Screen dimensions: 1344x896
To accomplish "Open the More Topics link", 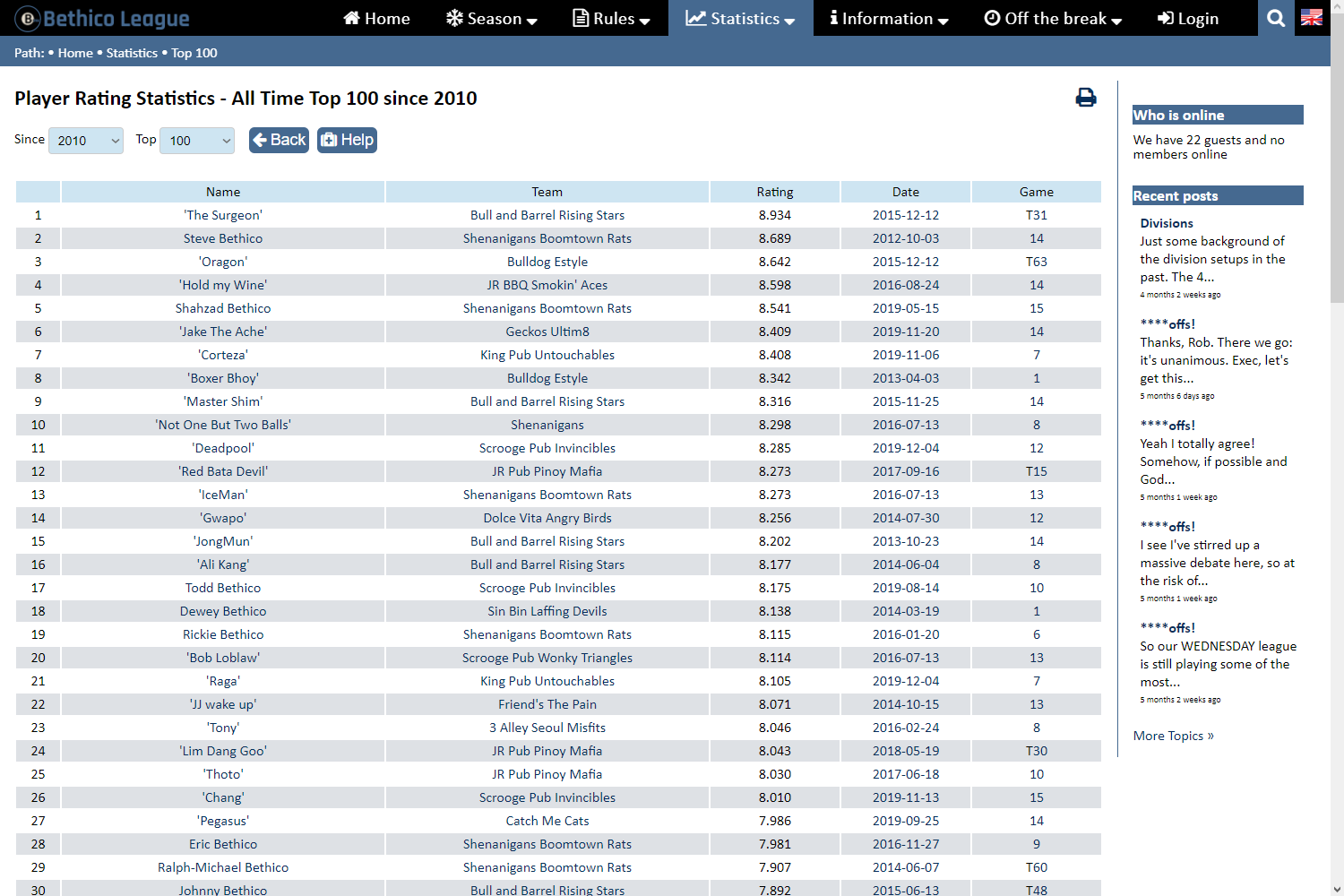I will click(x=1173, y=736).
